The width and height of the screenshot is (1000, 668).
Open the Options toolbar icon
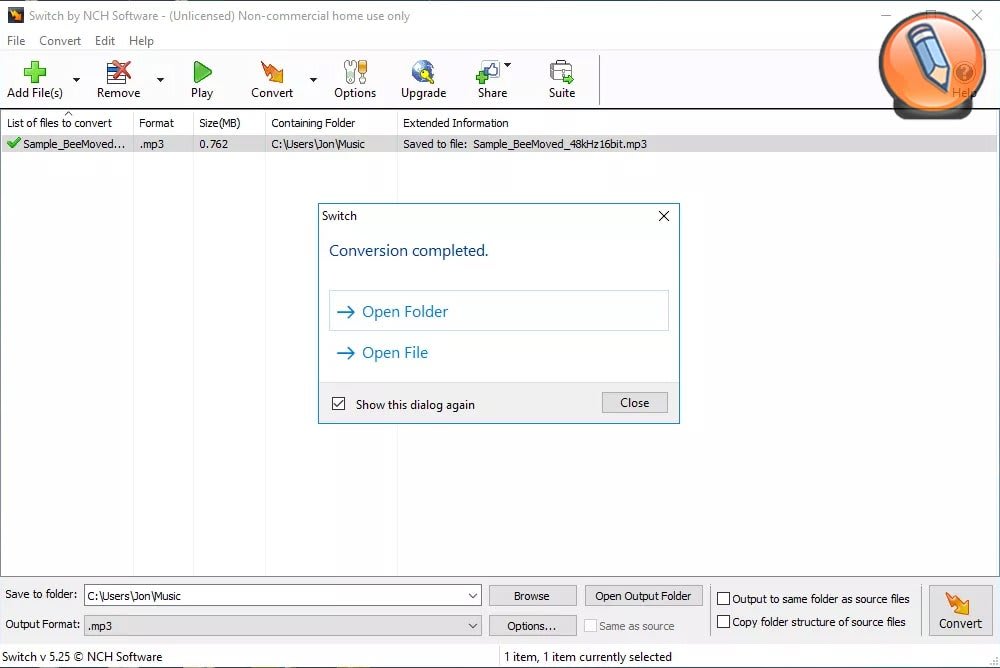[x=355, y=72]
